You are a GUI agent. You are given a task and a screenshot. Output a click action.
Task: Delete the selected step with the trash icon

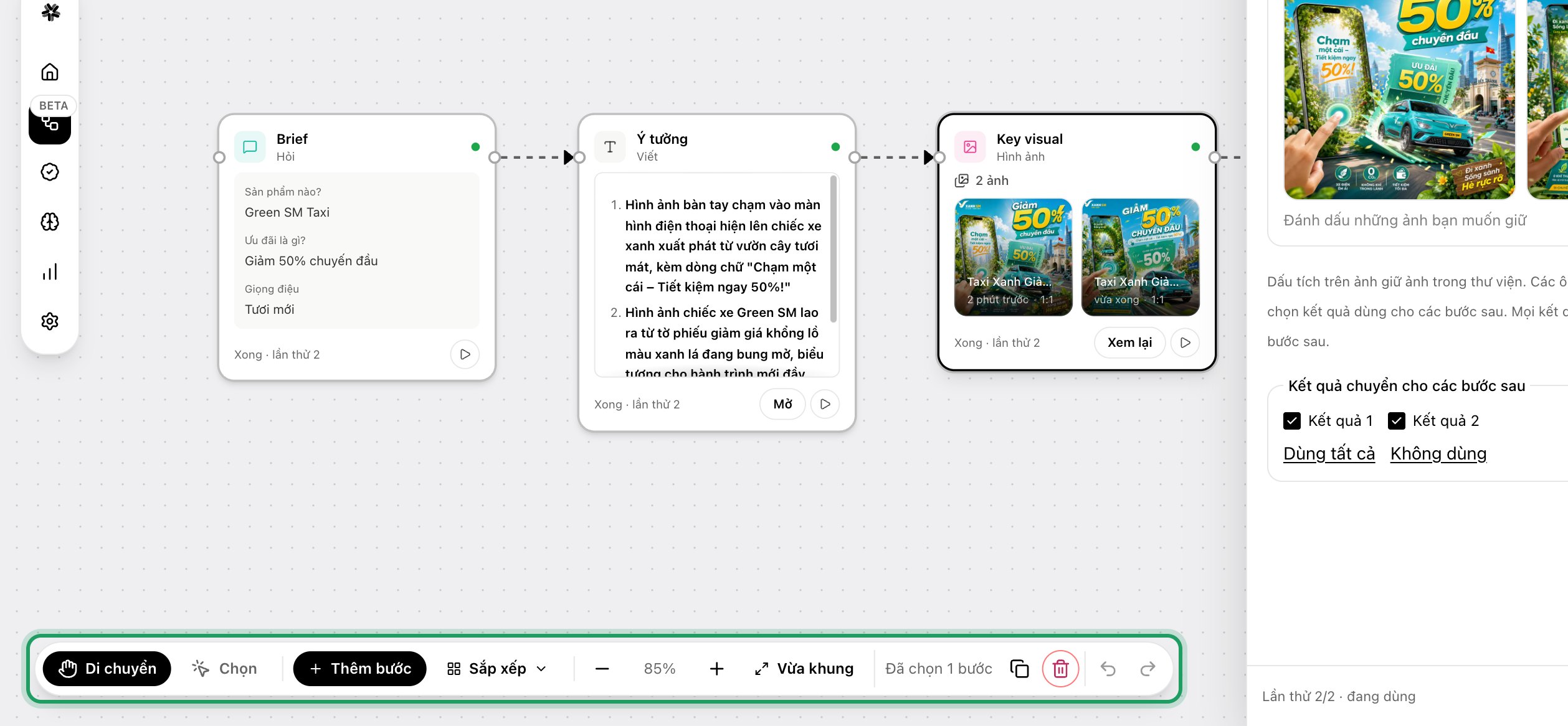[x=1060, y=669]
